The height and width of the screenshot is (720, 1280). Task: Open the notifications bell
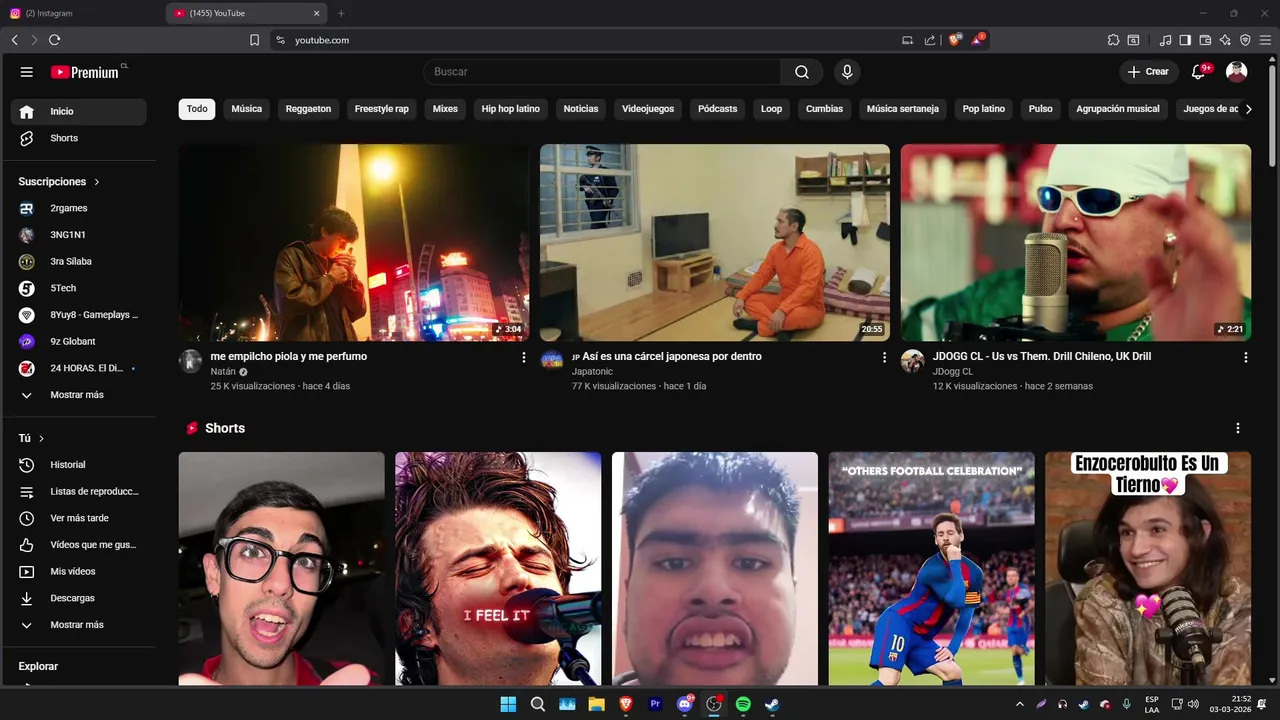1199,72
